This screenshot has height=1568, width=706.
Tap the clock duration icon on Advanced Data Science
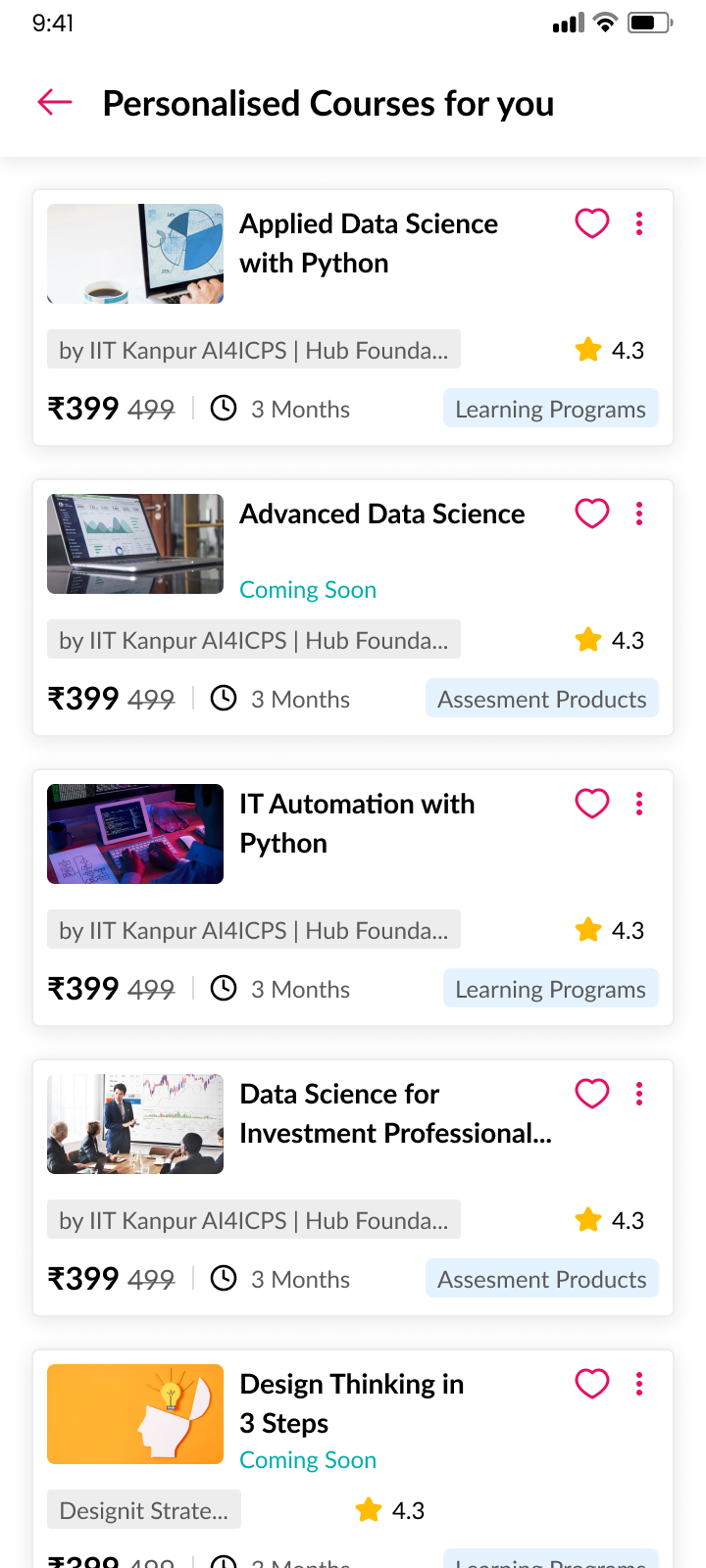(x=224, y=698)
